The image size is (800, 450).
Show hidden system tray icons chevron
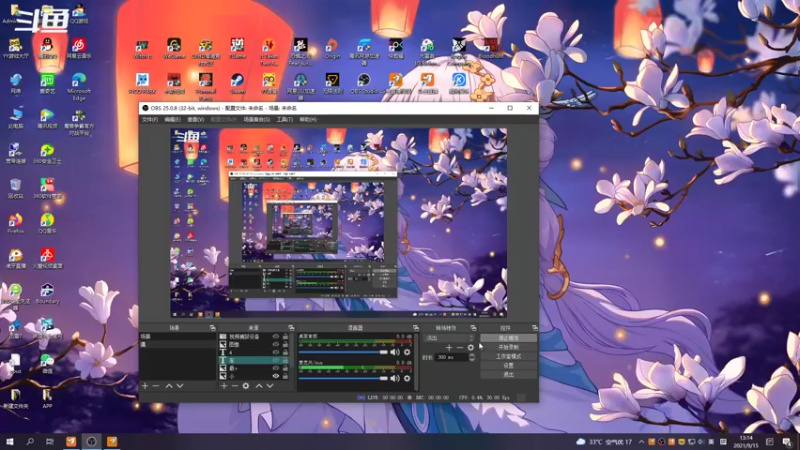click(641, 442)
